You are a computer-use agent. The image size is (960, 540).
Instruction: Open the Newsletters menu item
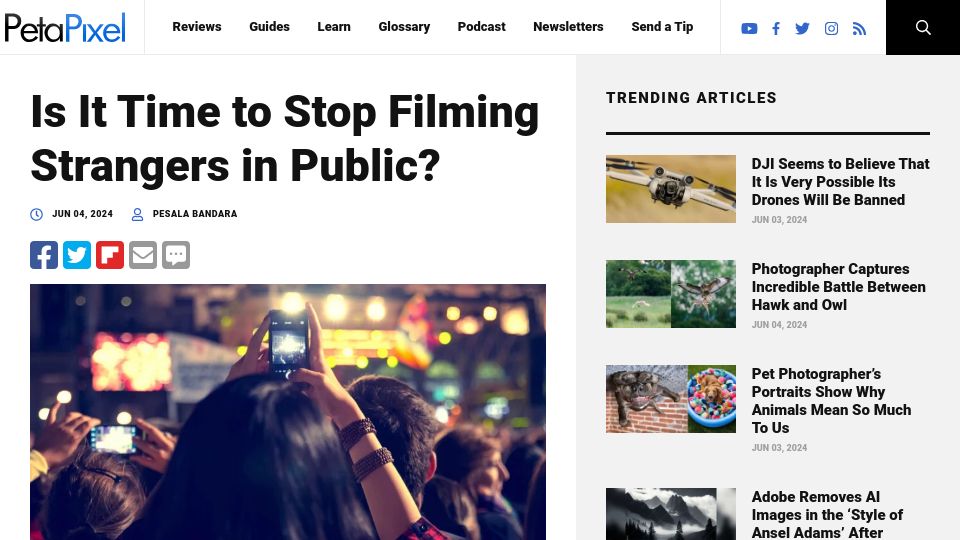pos(568,27)
